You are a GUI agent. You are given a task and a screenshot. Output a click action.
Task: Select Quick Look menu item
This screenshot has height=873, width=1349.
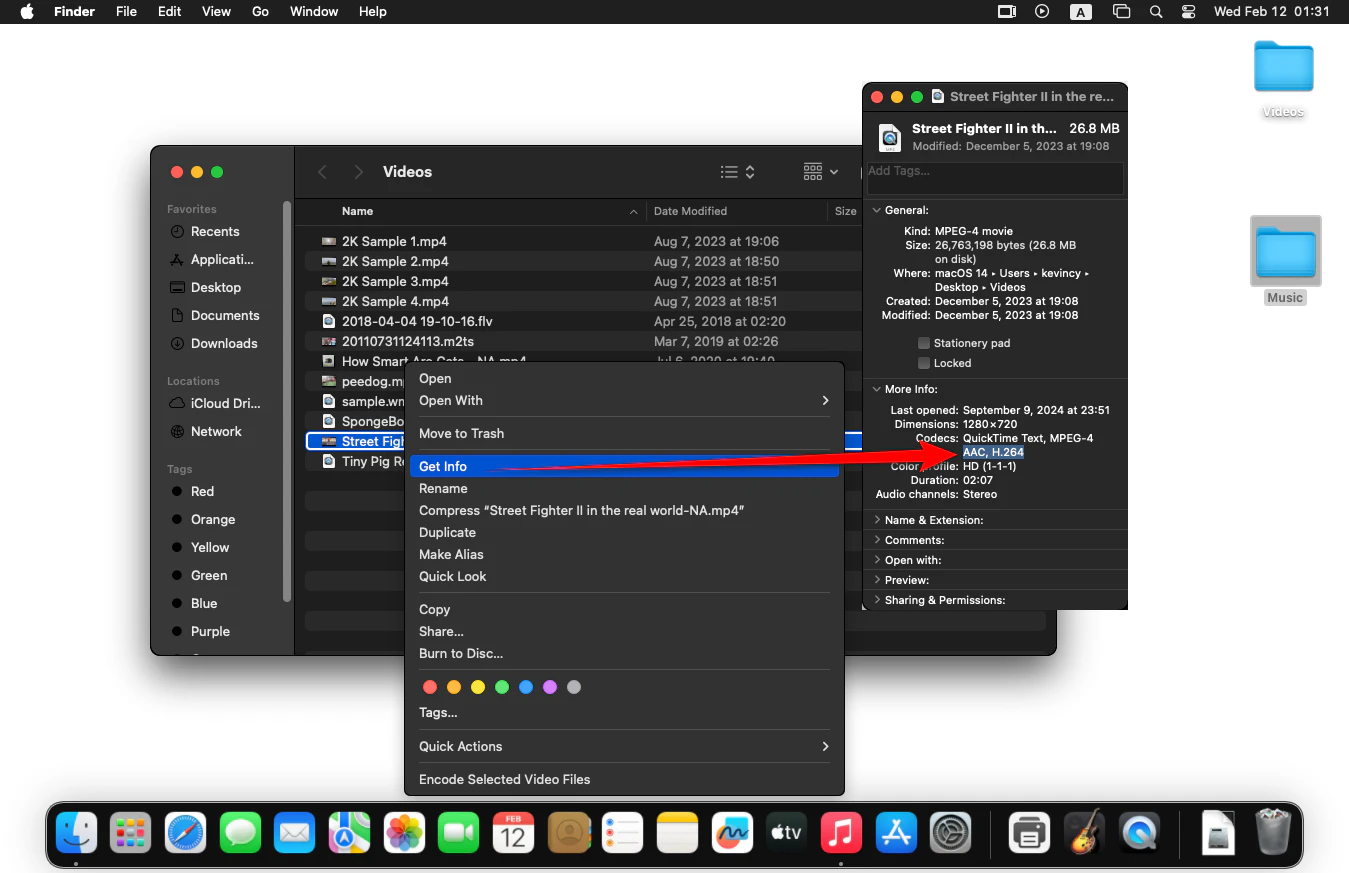click(x=624, y=576)
